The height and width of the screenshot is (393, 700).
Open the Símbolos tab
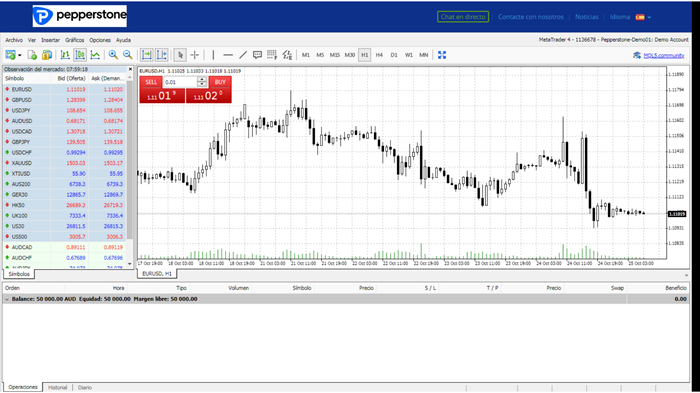(19, 274)
